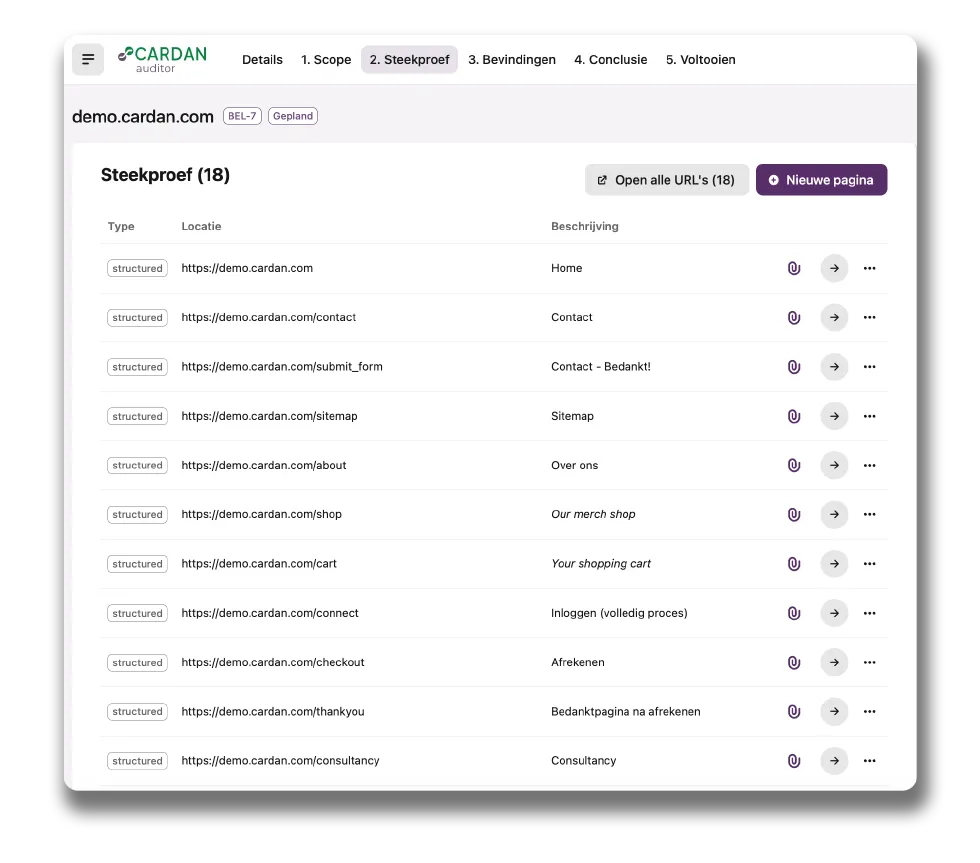The width and height of the screenshot is (980, 863).
Task: Open the three-dots menu for submit_form row
Action: [x=869, y=367]
